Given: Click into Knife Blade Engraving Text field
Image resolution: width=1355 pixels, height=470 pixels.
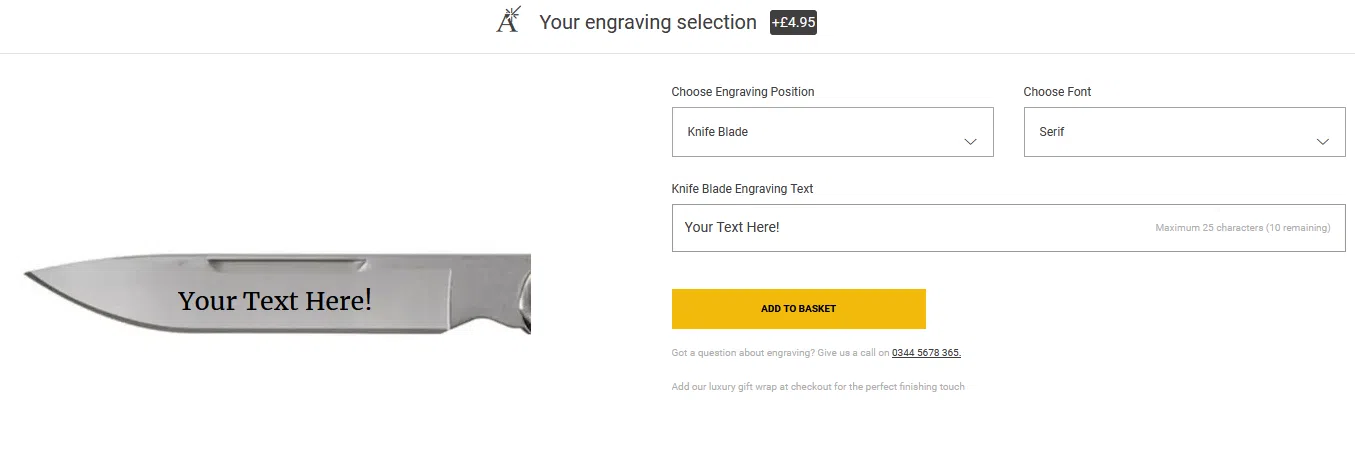Looking at the screenshot, I should coord(1008,228).
